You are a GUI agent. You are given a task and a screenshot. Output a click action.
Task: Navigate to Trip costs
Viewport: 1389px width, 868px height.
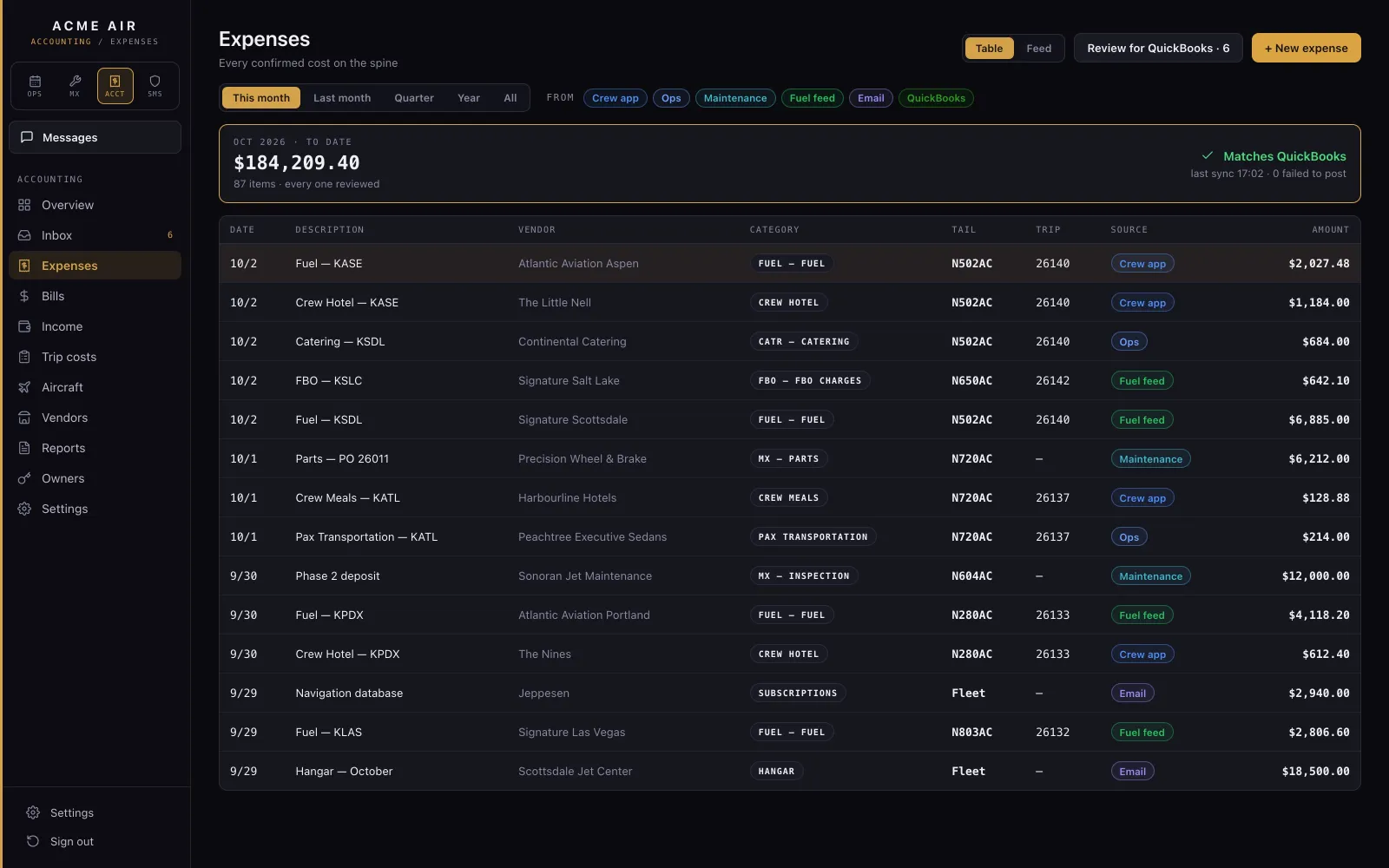(x=95, y=357)
